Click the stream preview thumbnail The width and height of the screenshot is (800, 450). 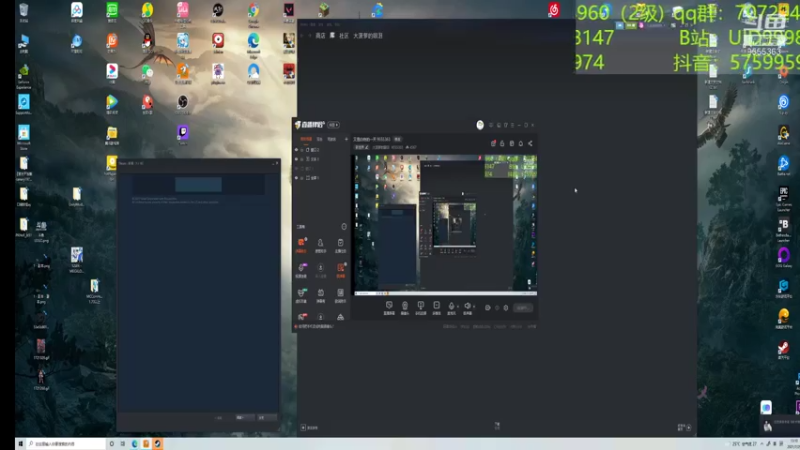coord(445,225)
